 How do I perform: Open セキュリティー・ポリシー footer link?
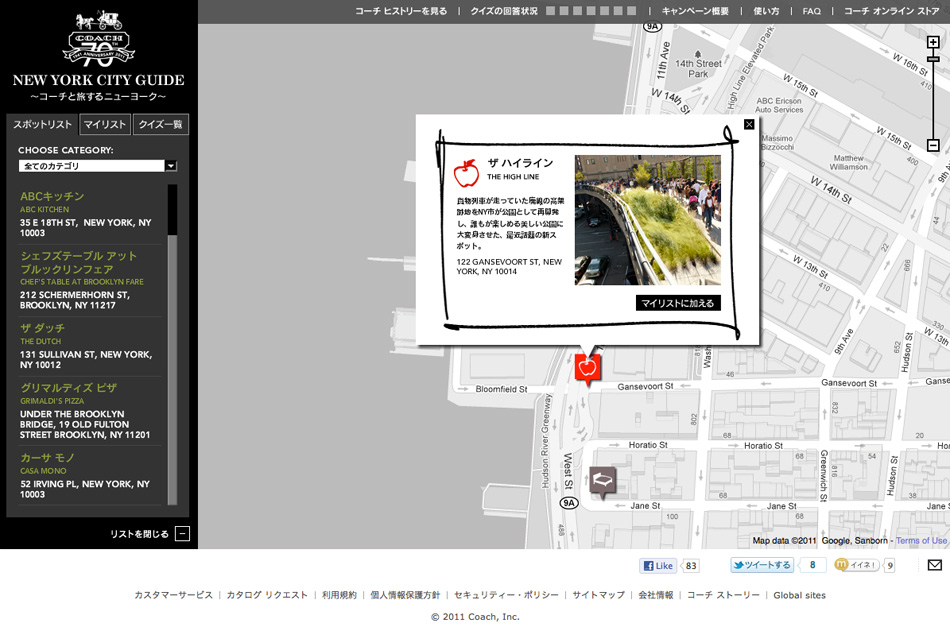(507, 595)
